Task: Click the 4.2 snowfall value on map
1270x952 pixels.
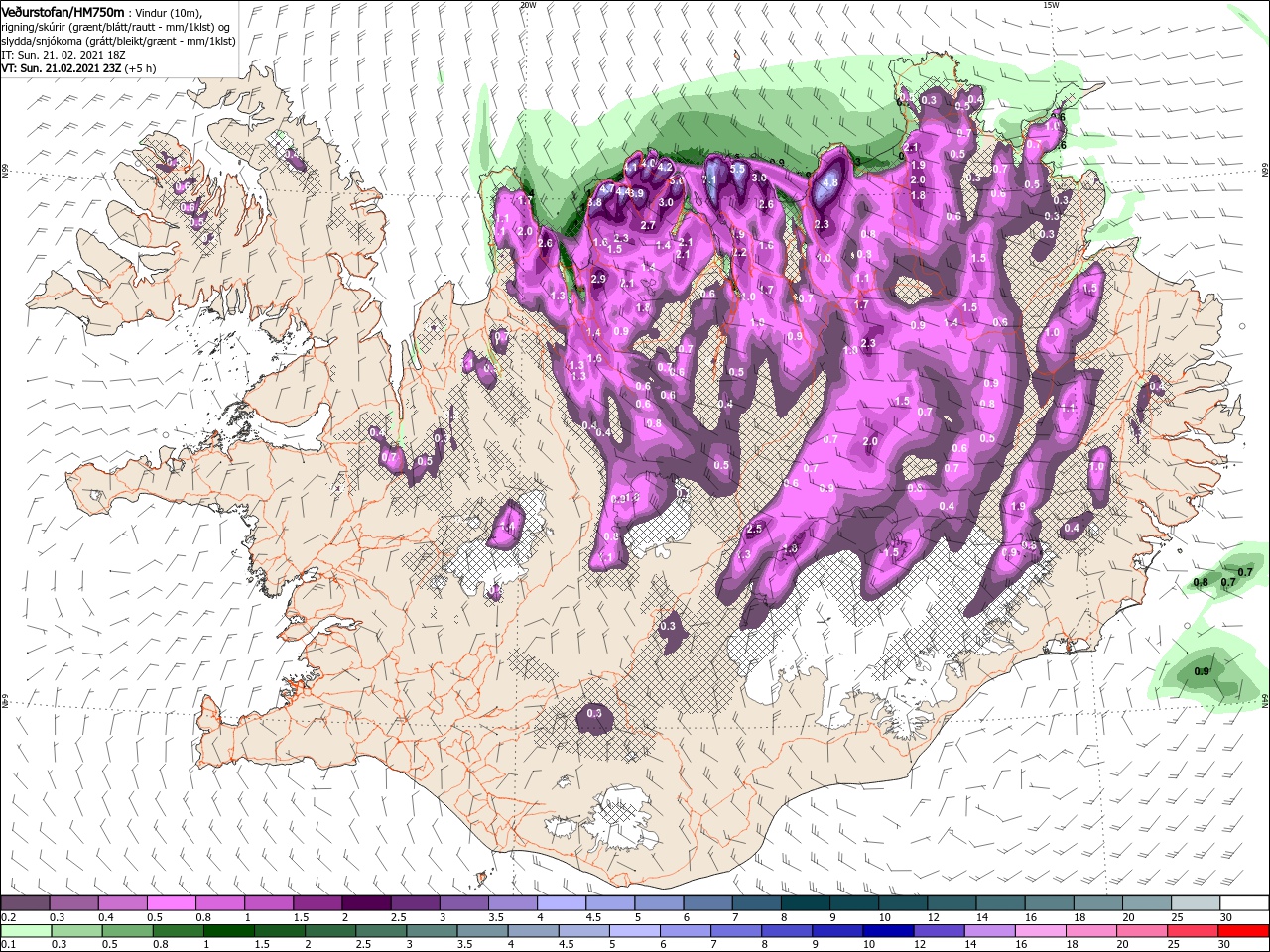Action: tap(666, 167)
